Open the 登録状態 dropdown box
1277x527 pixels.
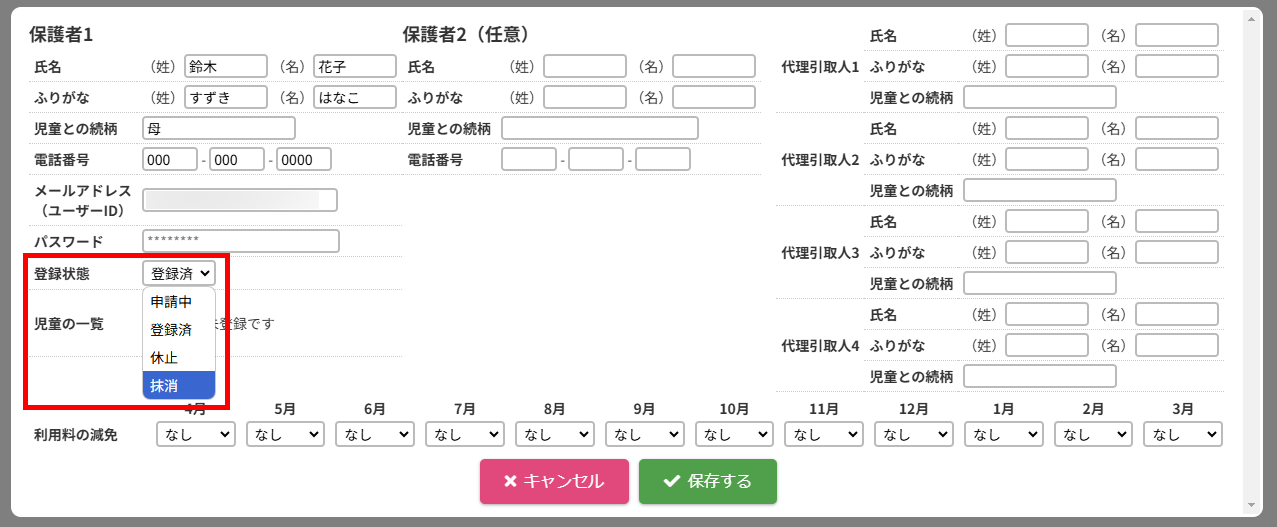[x=179, y=272]
